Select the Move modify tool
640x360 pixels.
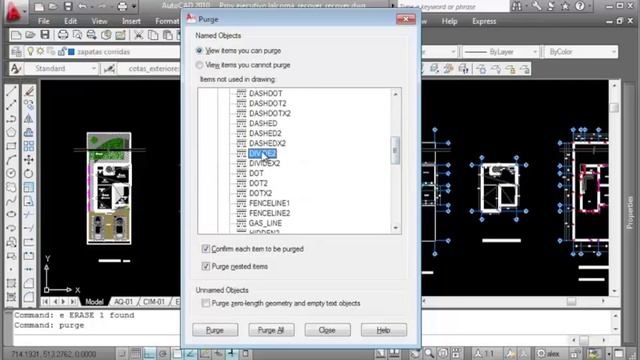click(x=29, y=160)
